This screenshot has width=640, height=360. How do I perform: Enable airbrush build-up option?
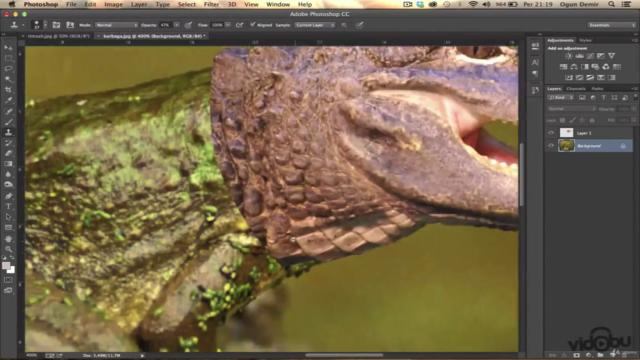coord(240,25)
